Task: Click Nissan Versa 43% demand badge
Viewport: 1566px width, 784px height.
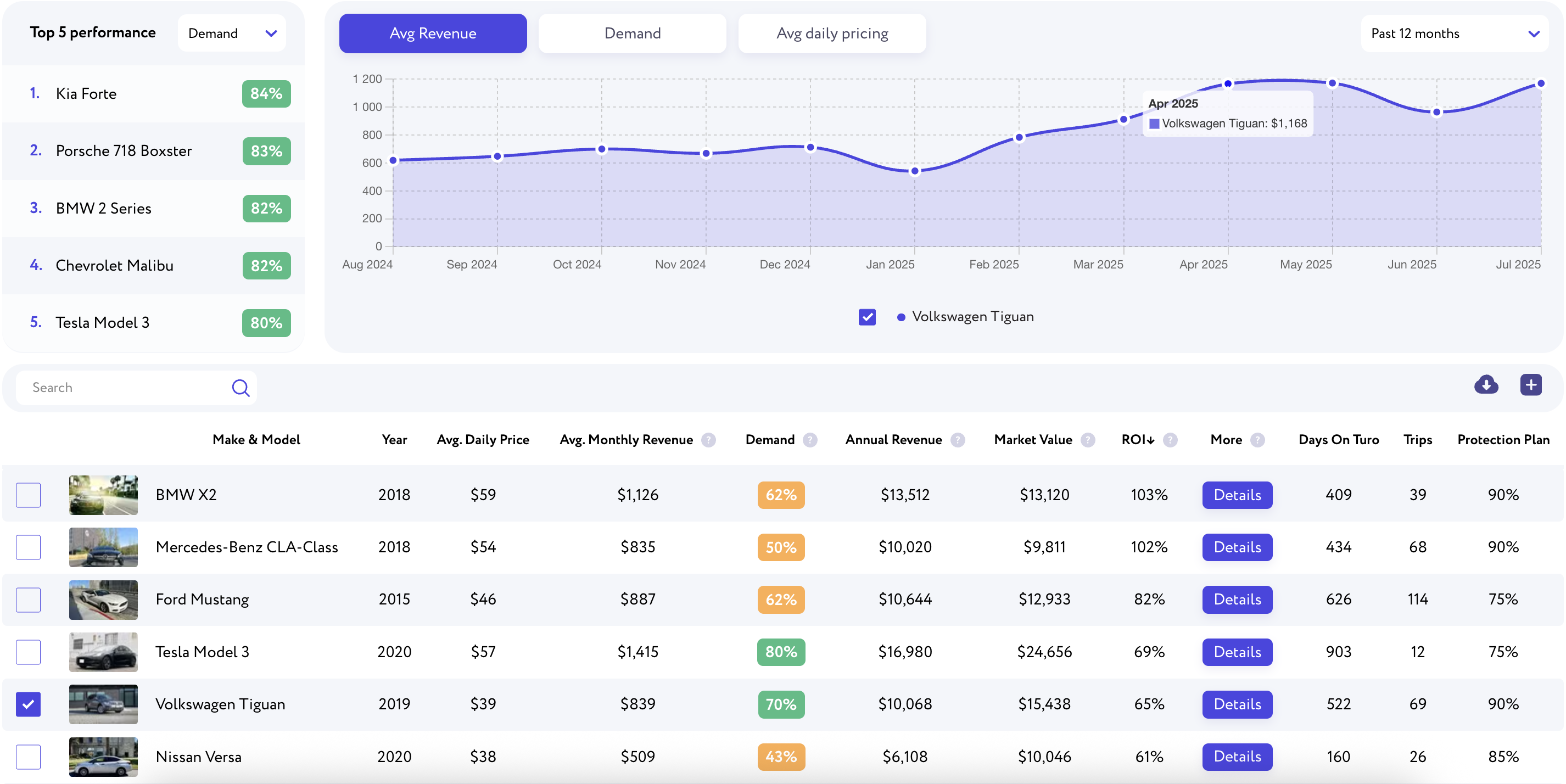Action: (781, 757)
